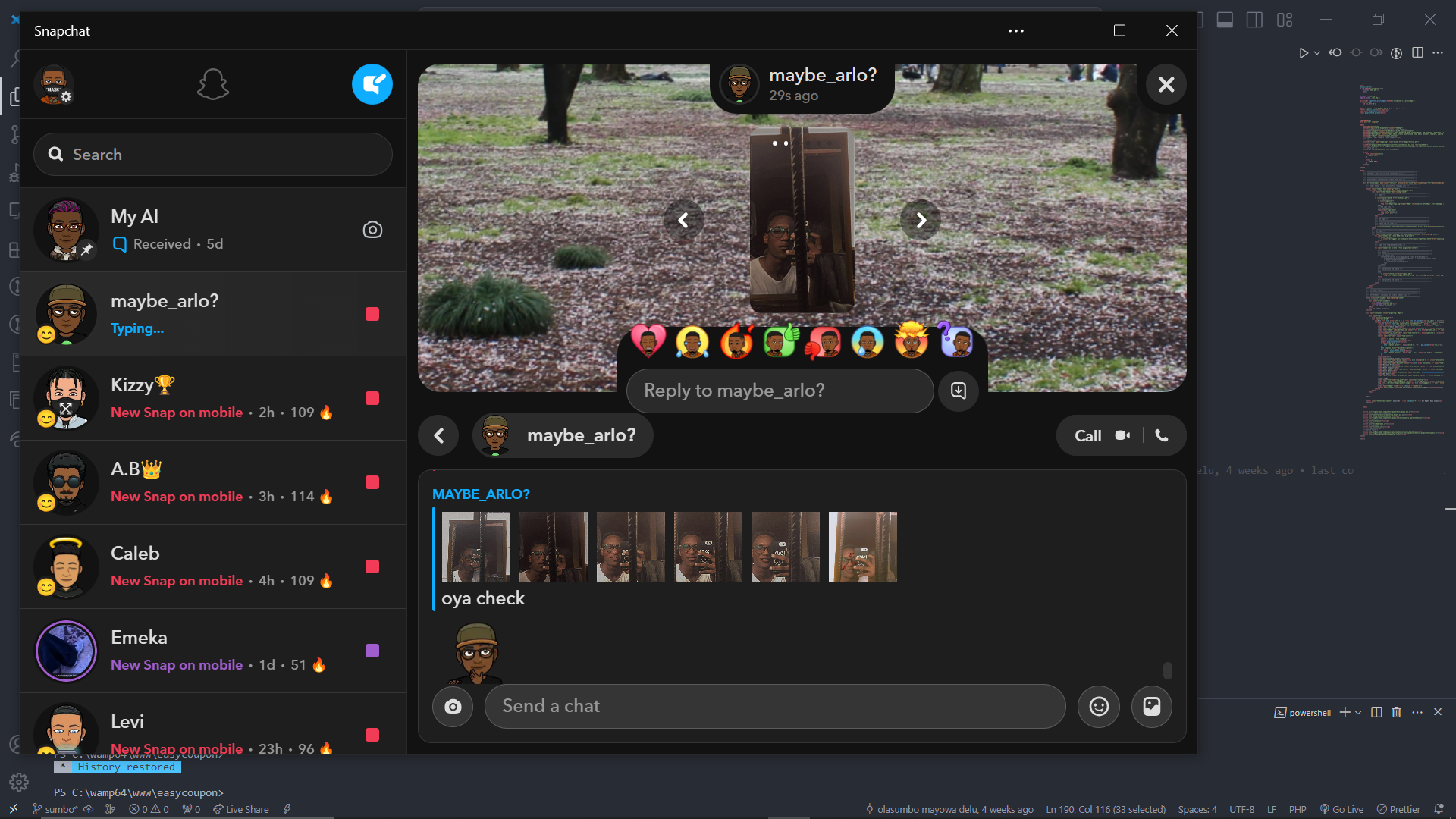
Task: Open Prettier status bar item
Action: [1398, 809]
